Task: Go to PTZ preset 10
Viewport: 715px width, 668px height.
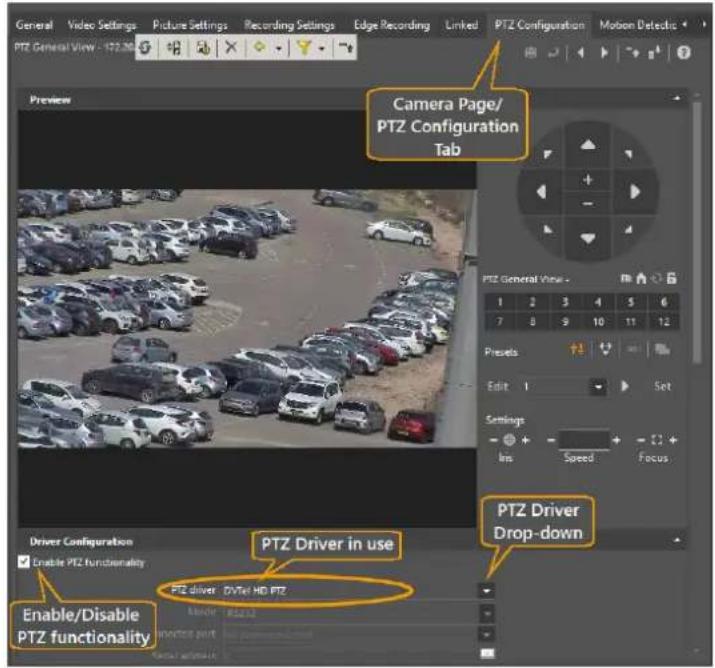Action: (x=598, y=321)
